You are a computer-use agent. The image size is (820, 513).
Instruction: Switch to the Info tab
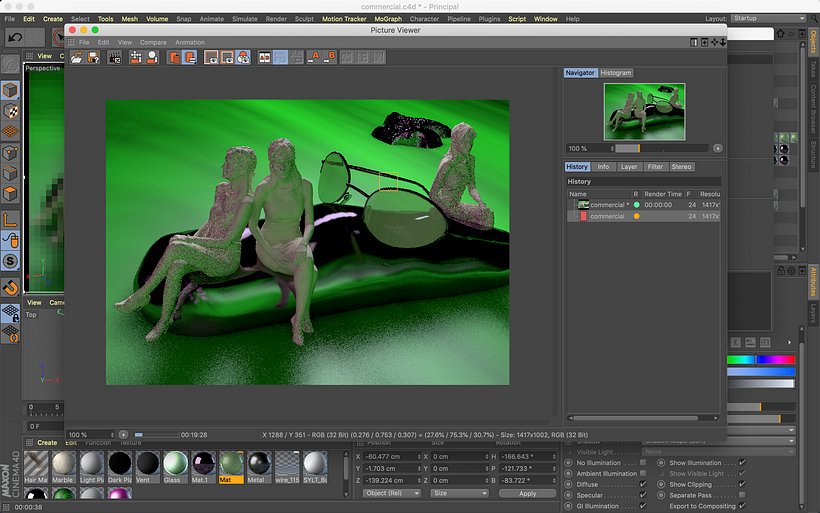(603, 167)
